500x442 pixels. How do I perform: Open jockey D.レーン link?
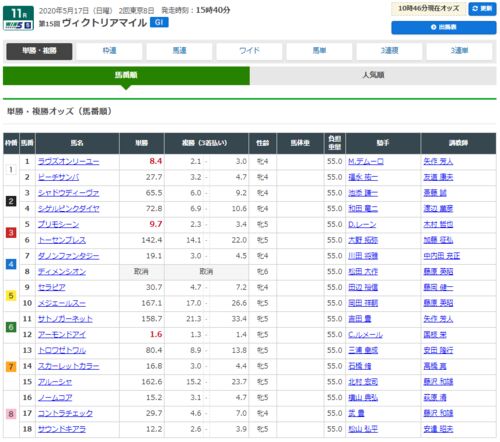[x=362, y=224]
